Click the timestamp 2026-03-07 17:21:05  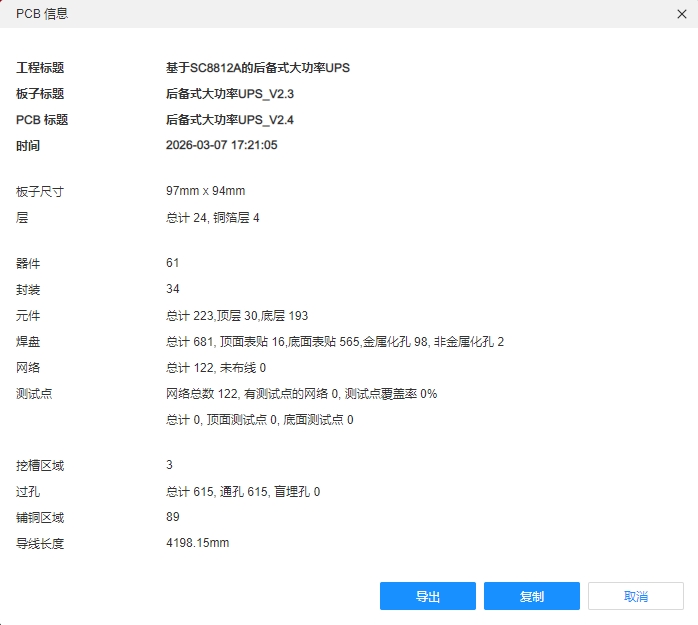click(221, 146)
